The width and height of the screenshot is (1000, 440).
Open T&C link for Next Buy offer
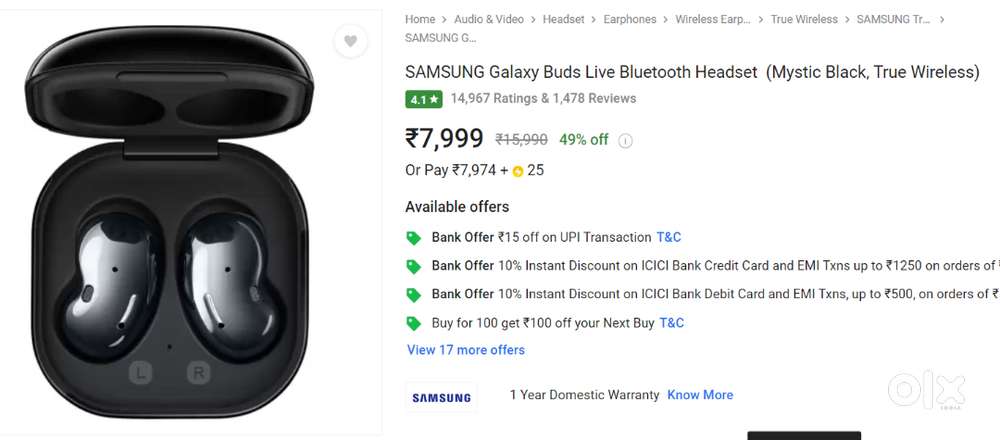click(x=672, y=323)
